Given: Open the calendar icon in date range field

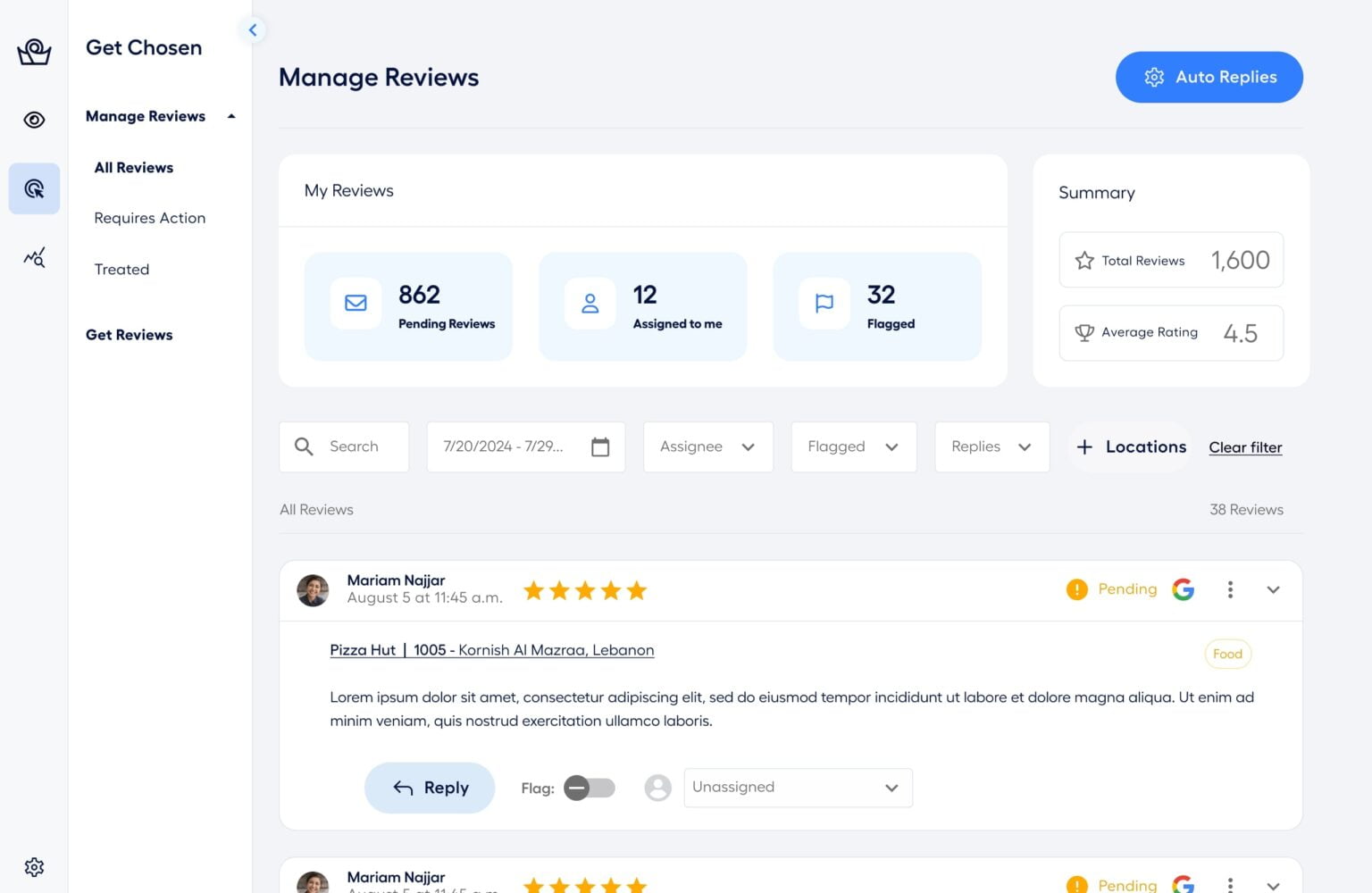Looking at the screenshot, I should pos(600,446).
